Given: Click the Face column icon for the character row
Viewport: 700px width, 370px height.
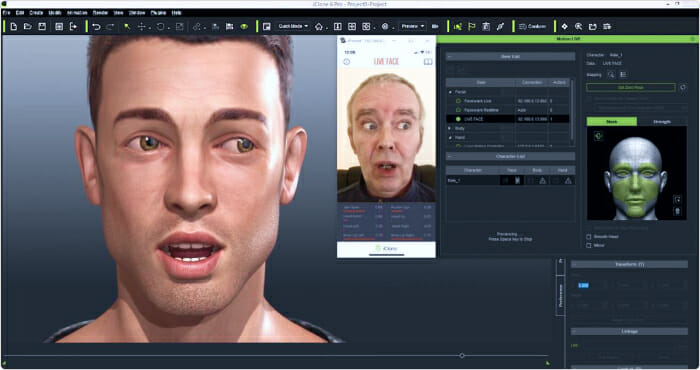Looking at the screenshot, I should pos(517,181).
